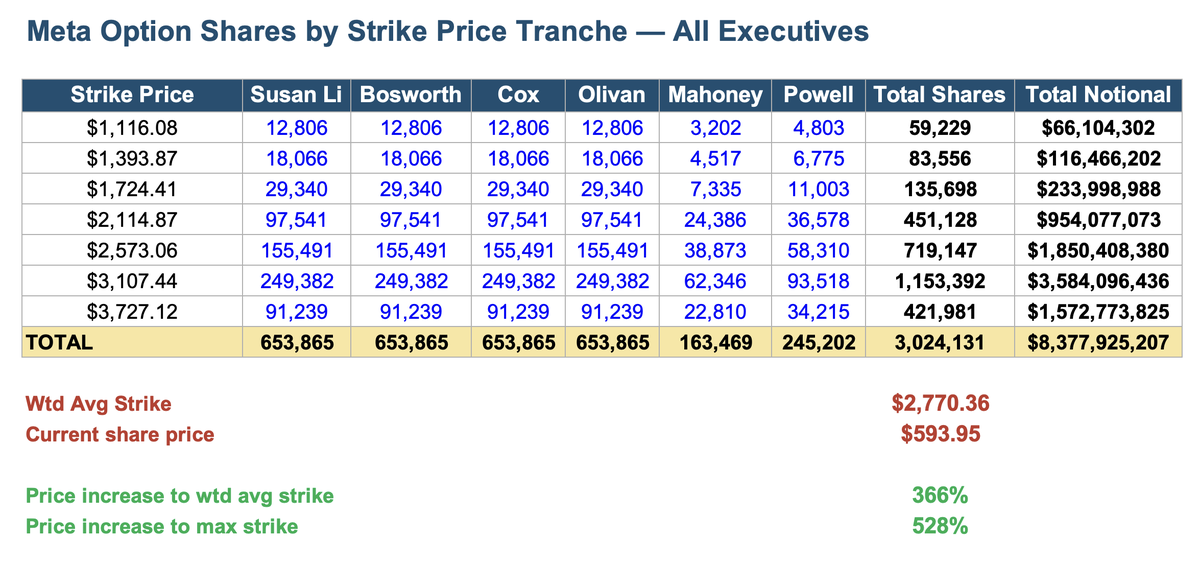Click Powell's 36,578 shares cell

818,220
